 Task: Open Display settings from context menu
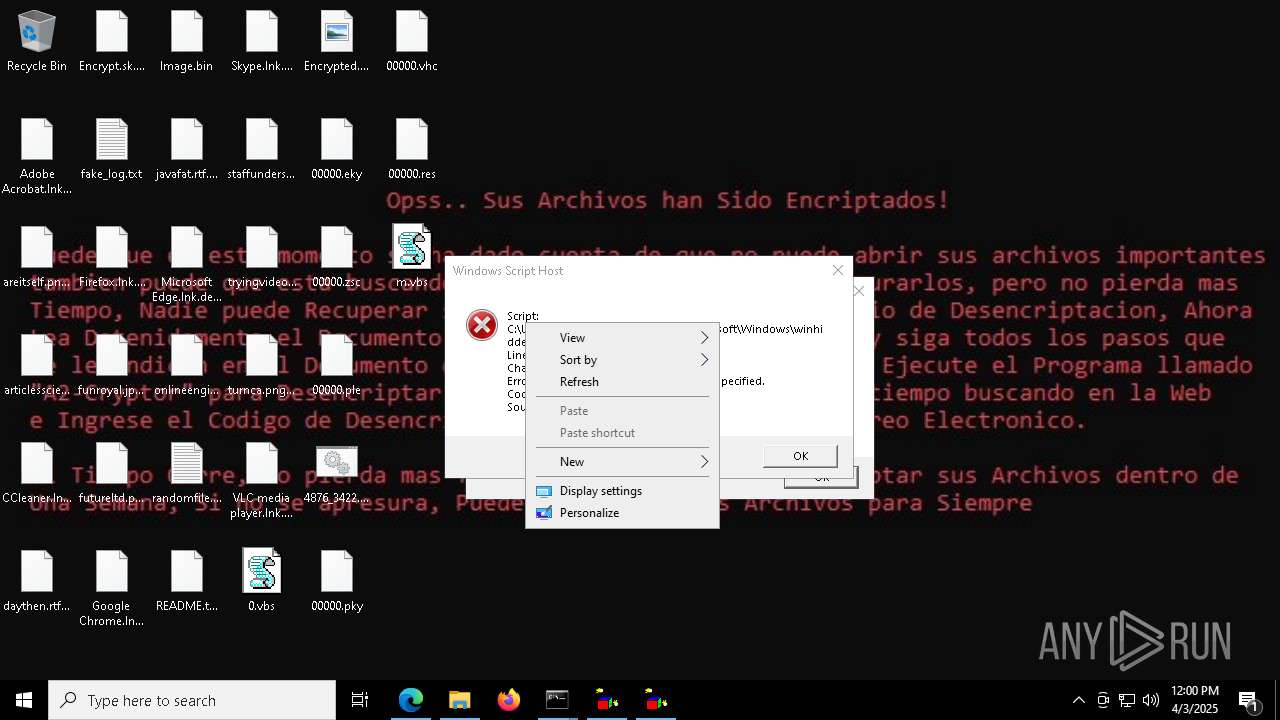(x=622, y=491)
